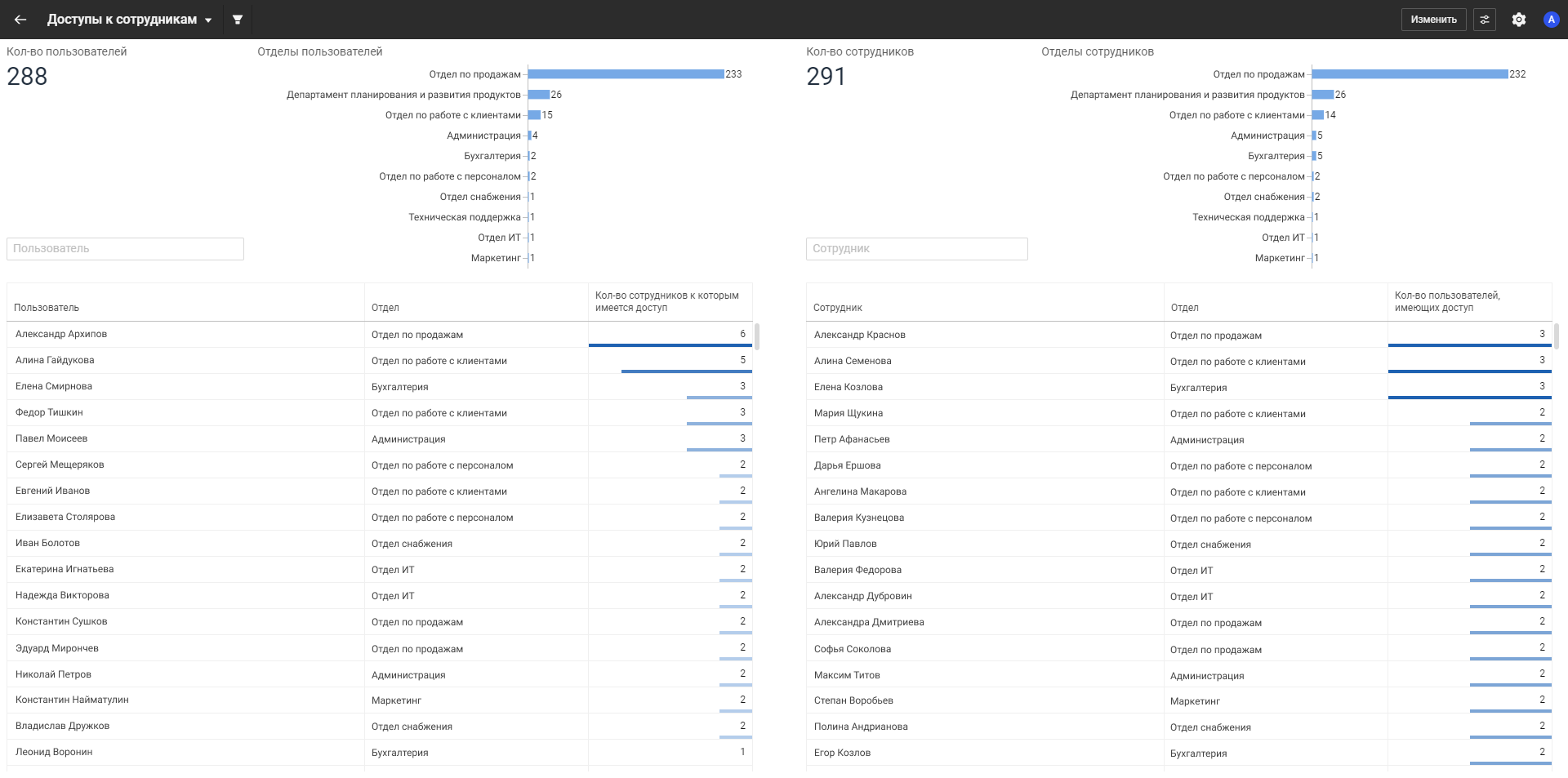Select row Александр Краснов

pyautogui.click(x=1178, y=335)
